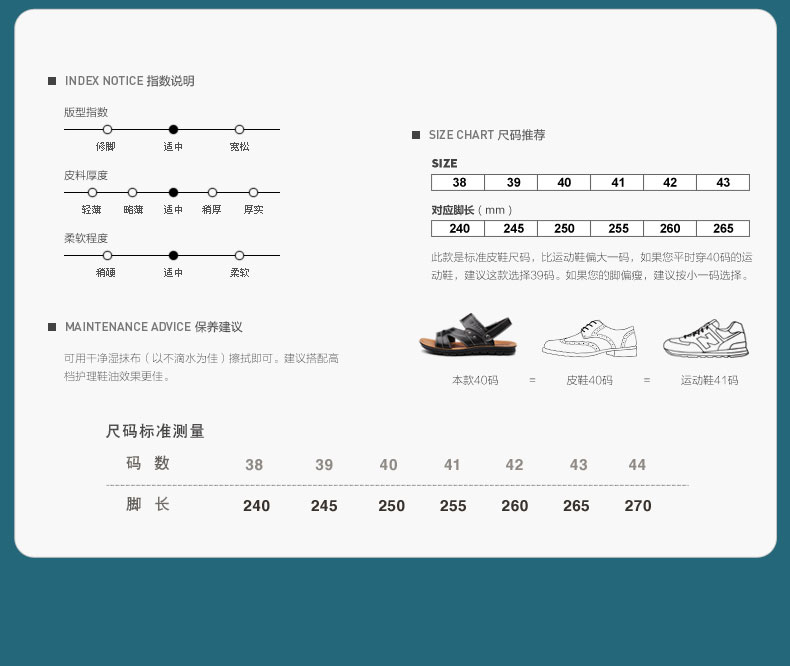The height and width of the screenshot is (666, 790).
Task: Select the filled 适中 marker under 皮料厚度
Action: click(173, 192)
